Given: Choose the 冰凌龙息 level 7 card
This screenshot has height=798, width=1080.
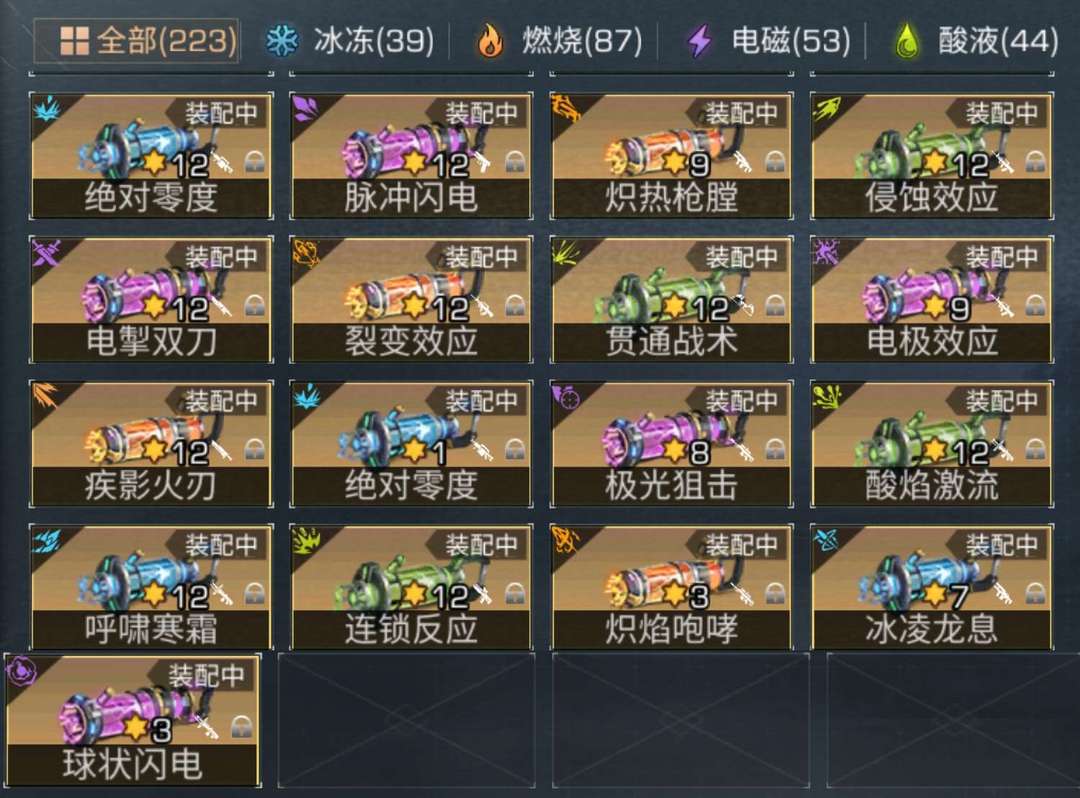Looking at the screenshot, I should pyautogui.click(x=932, y=587).
